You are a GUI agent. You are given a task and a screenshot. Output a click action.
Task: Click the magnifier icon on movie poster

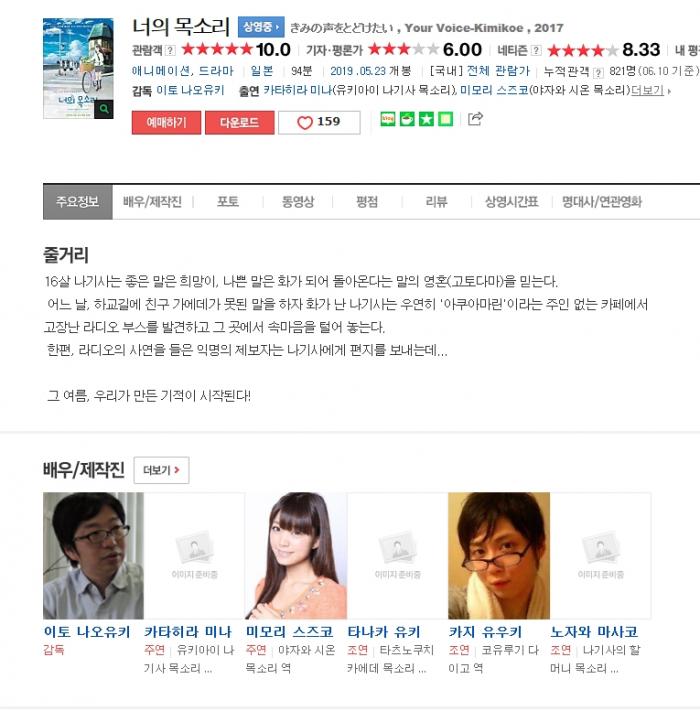[104, 109]
